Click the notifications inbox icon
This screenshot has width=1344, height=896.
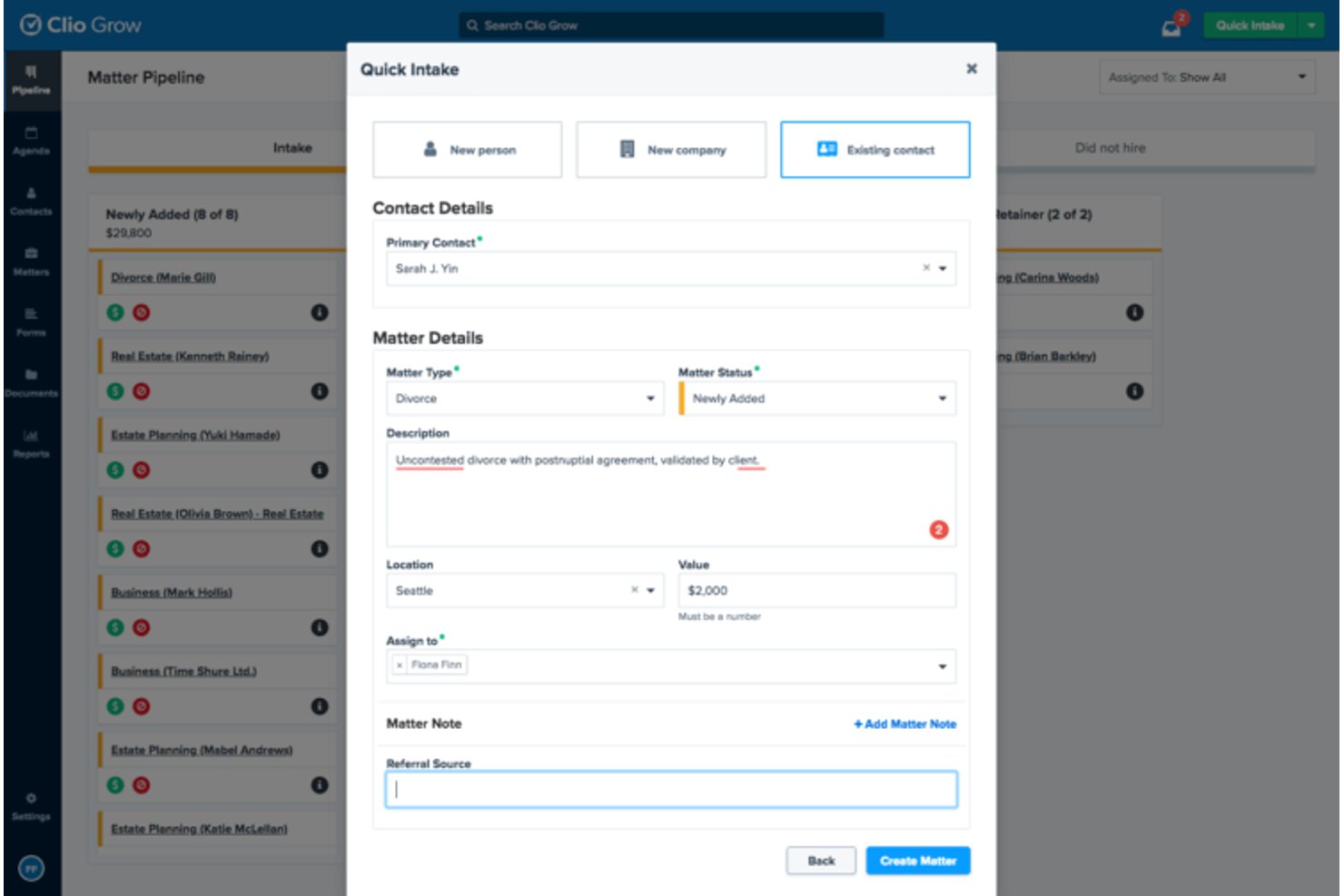point(1172,26)
